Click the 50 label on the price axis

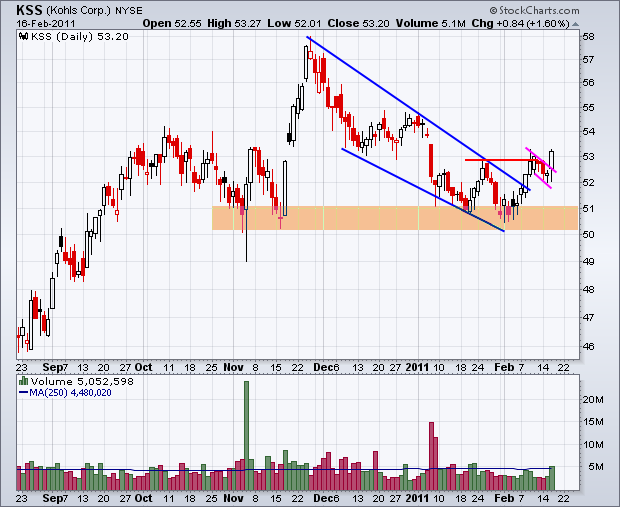click(x=588, y=234)
